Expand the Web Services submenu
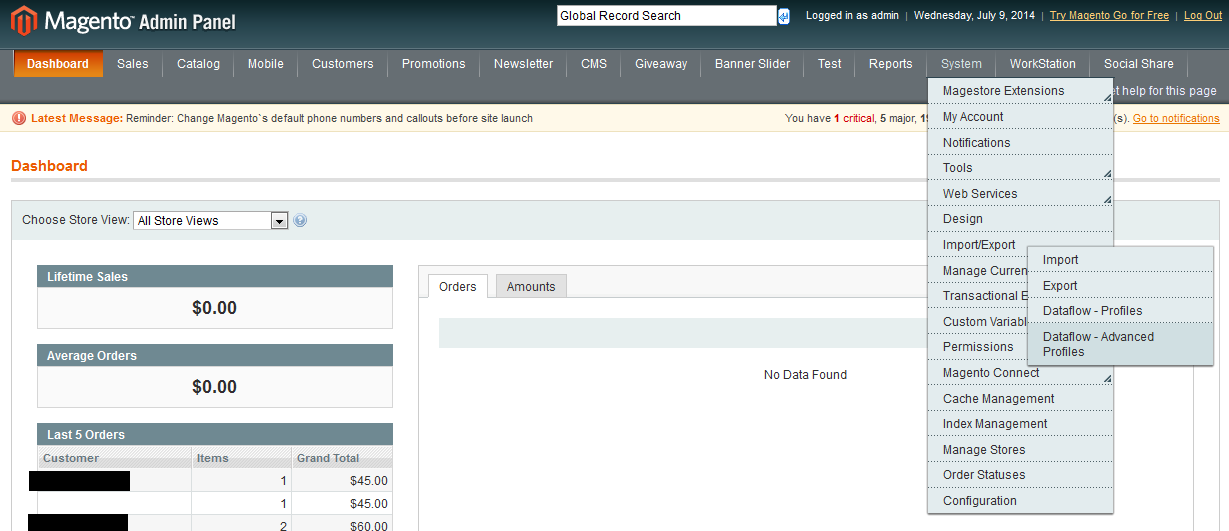Screen dimensions: 1229x531 1020,194
